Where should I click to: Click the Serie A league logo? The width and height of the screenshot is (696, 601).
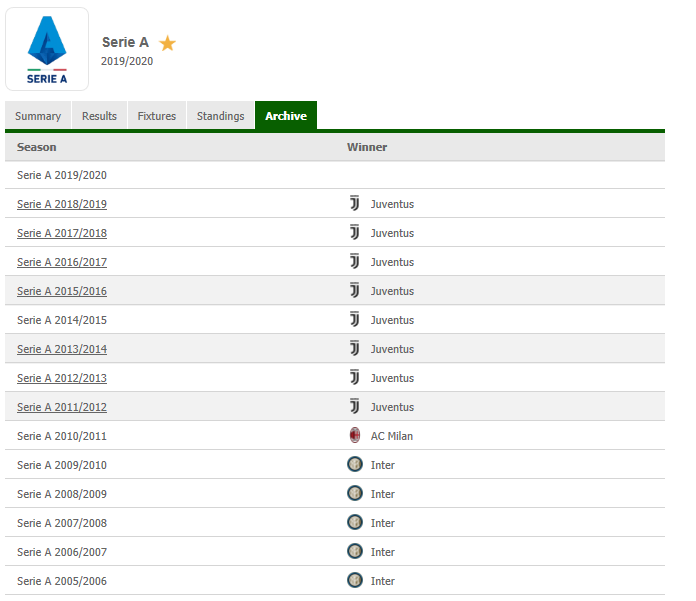coord(47,49)
